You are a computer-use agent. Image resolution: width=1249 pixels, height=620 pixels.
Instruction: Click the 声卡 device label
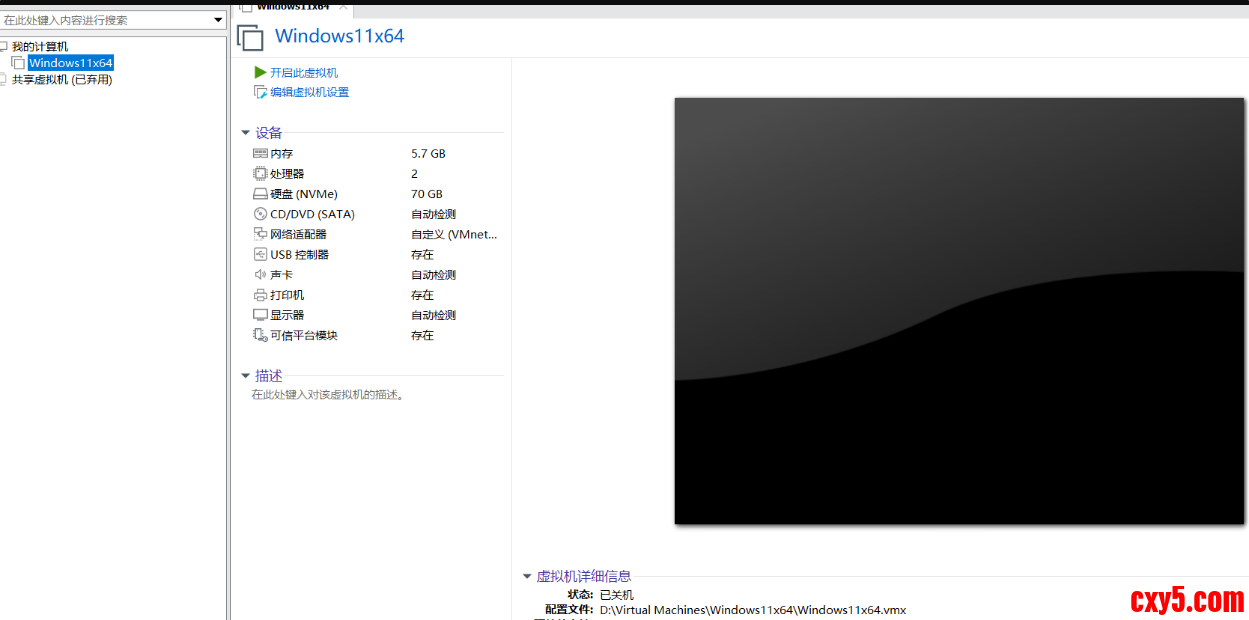pyautogui.click(x=281, y=275)
